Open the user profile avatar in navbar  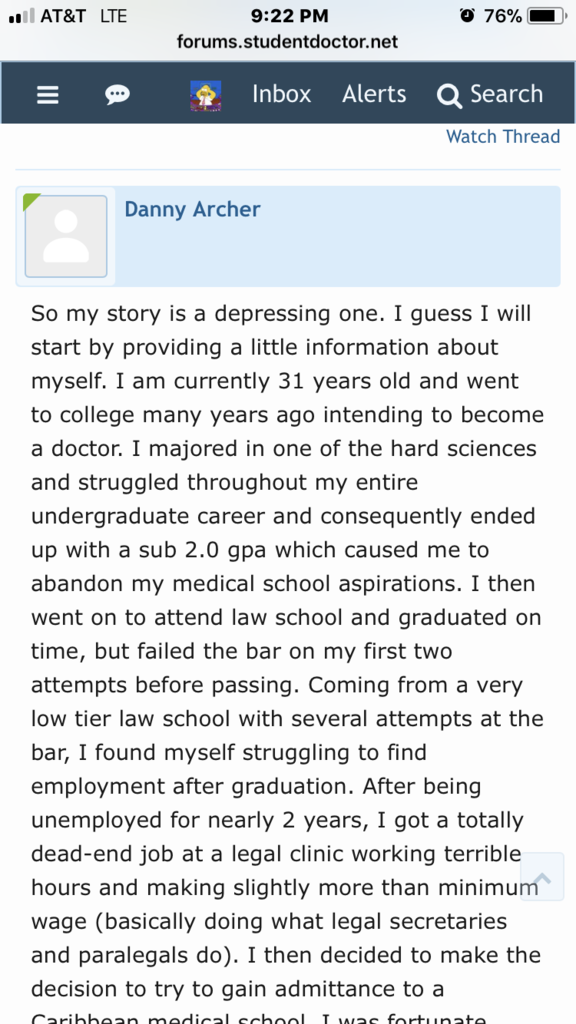click(206, 96)
